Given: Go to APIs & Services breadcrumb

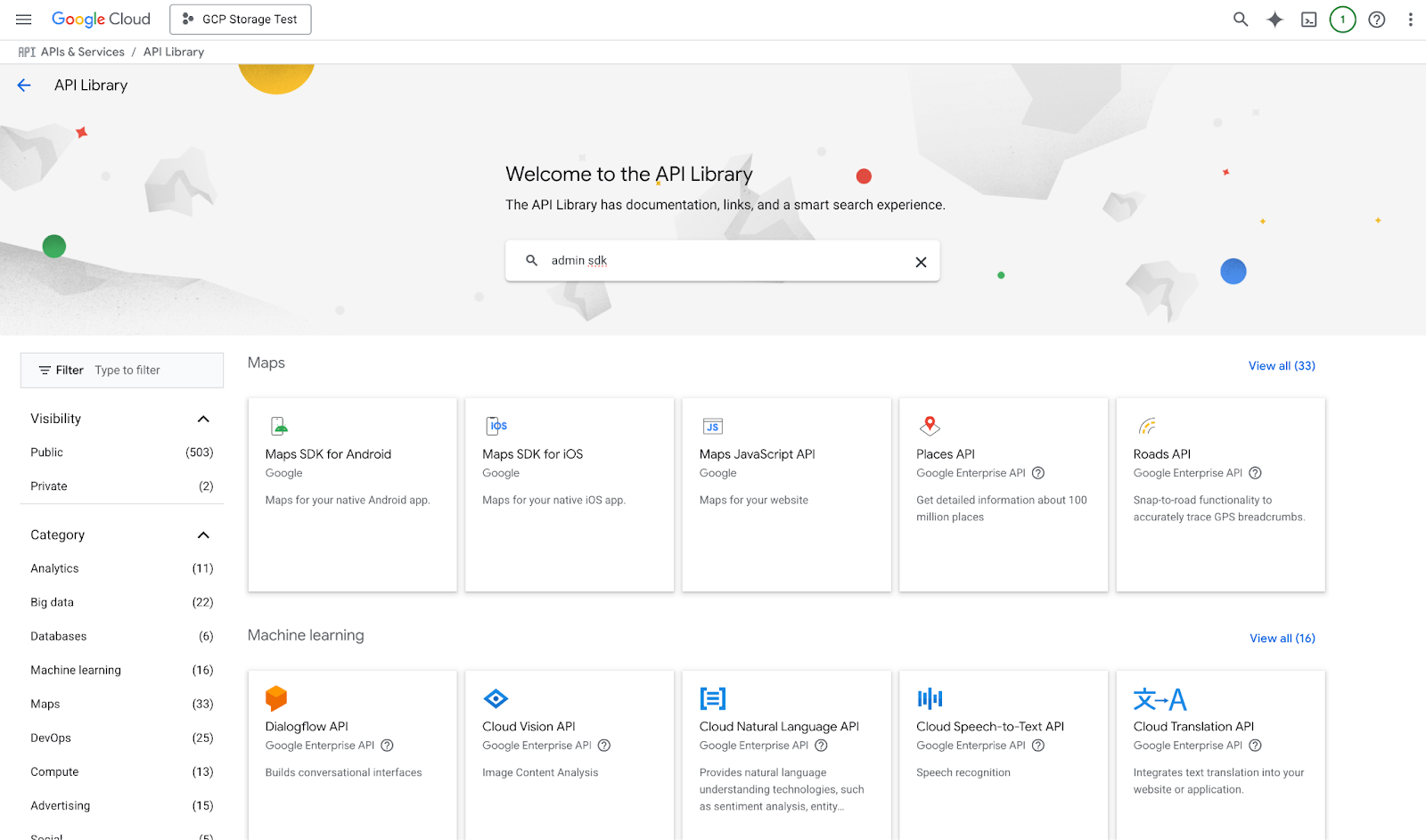Looking at the screenshot, I should click(82, 52).
